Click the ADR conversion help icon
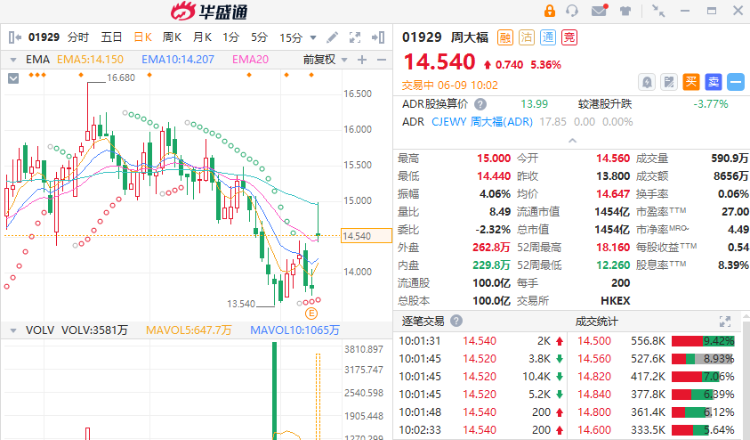Viewport: 750px width, 440px height. [480, 104]
